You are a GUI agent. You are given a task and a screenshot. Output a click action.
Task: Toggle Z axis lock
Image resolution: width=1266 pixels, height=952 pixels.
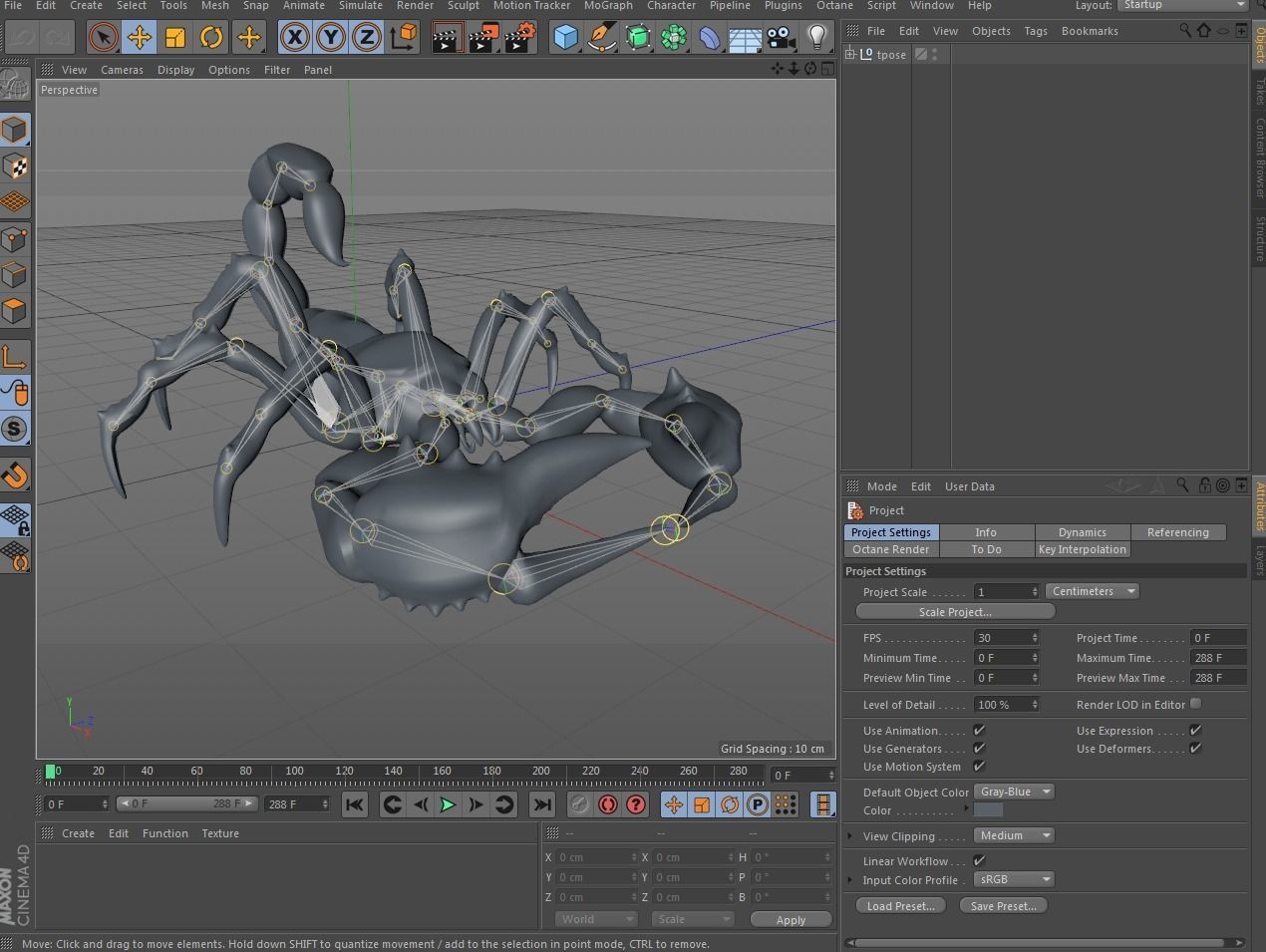pos(366,38)
